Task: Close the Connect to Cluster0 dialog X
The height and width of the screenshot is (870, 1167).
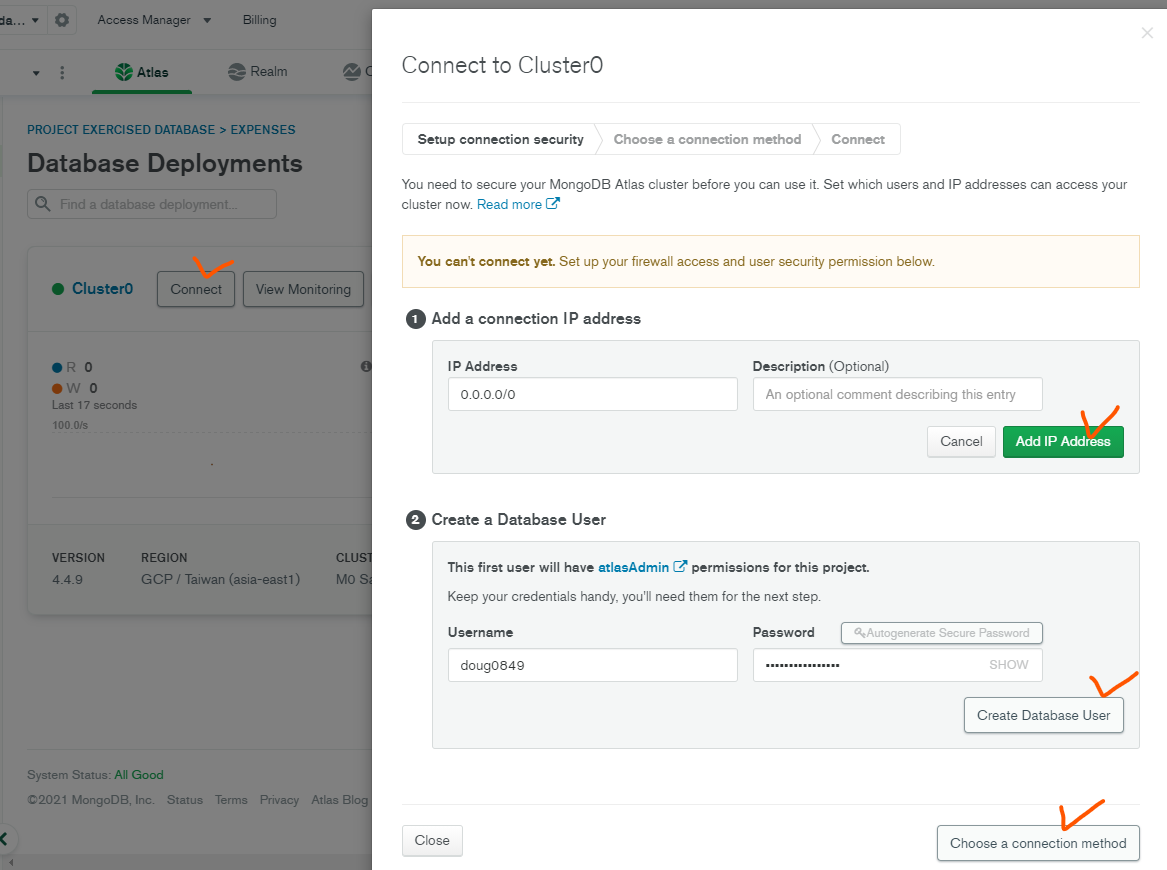Action: click(x=1147, y=33)
